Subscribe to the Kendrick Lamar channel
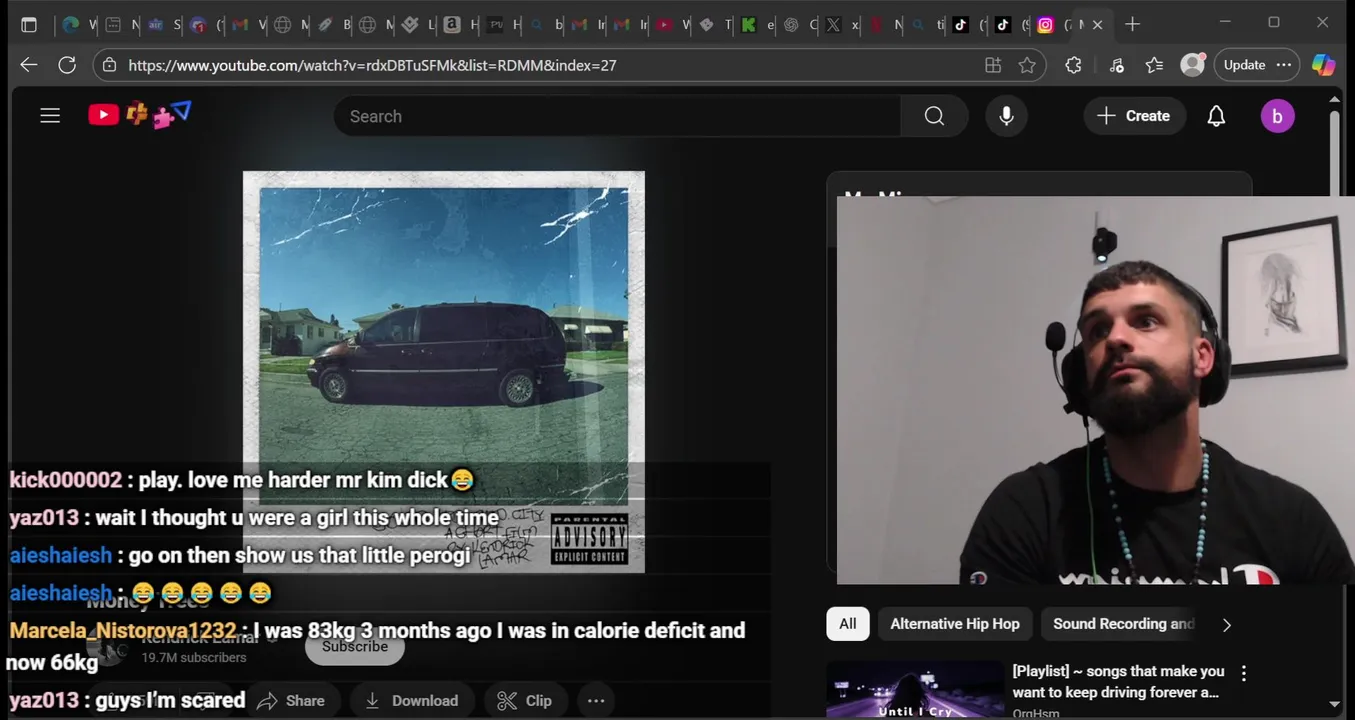 (x=355, y=646)
